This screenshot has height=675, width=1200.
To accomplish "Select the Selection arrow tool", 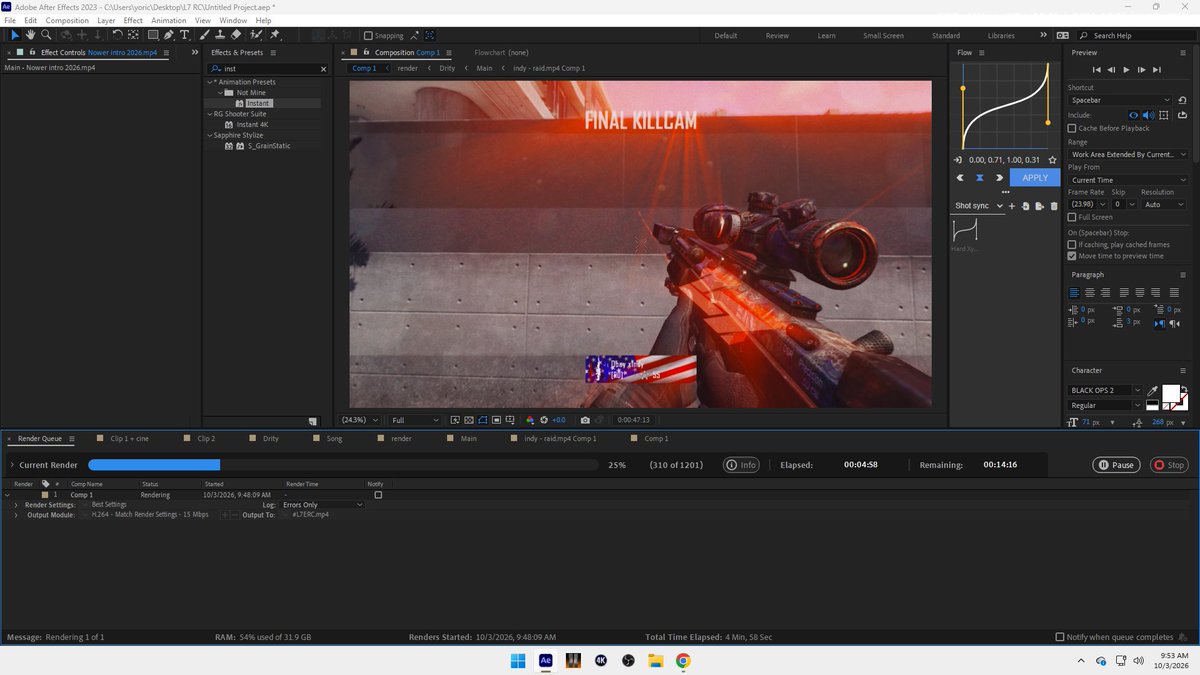I will point(15,35).
